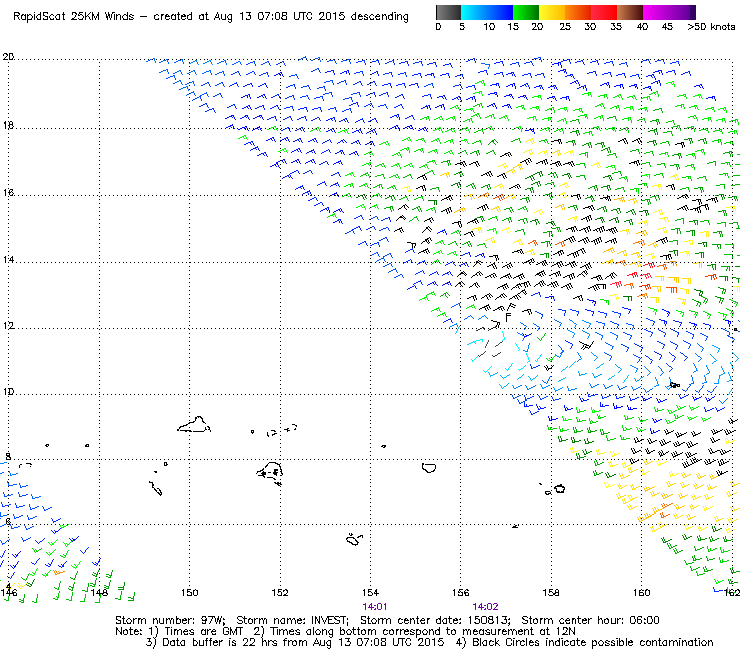
Task: Click the purple '14:01' time label
Action: pyautogui.click(x=375, y=607)
